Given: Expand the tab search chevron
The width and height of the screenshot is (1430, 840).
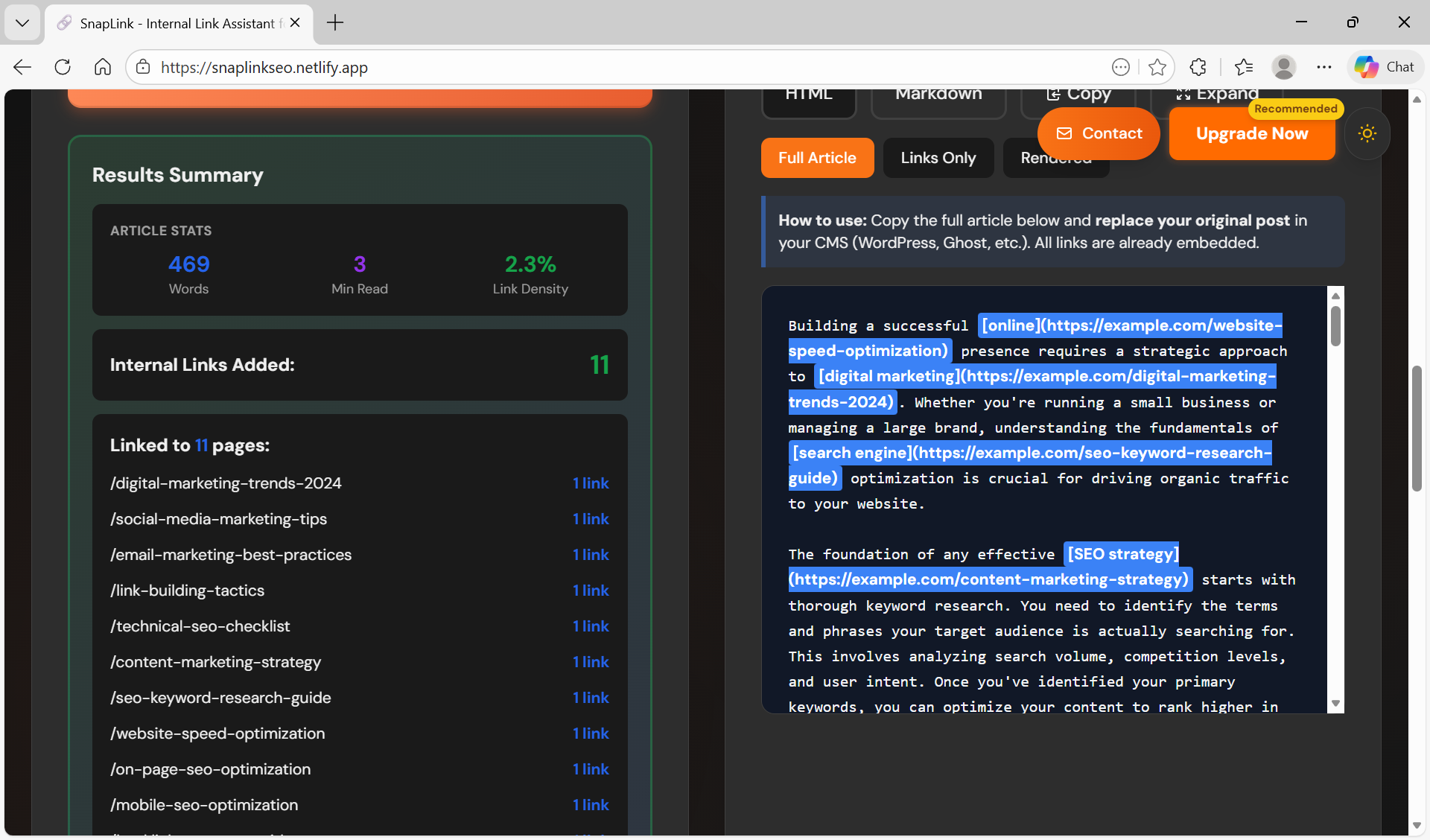Looking at the screenshot, I should [x=22, y=22].
